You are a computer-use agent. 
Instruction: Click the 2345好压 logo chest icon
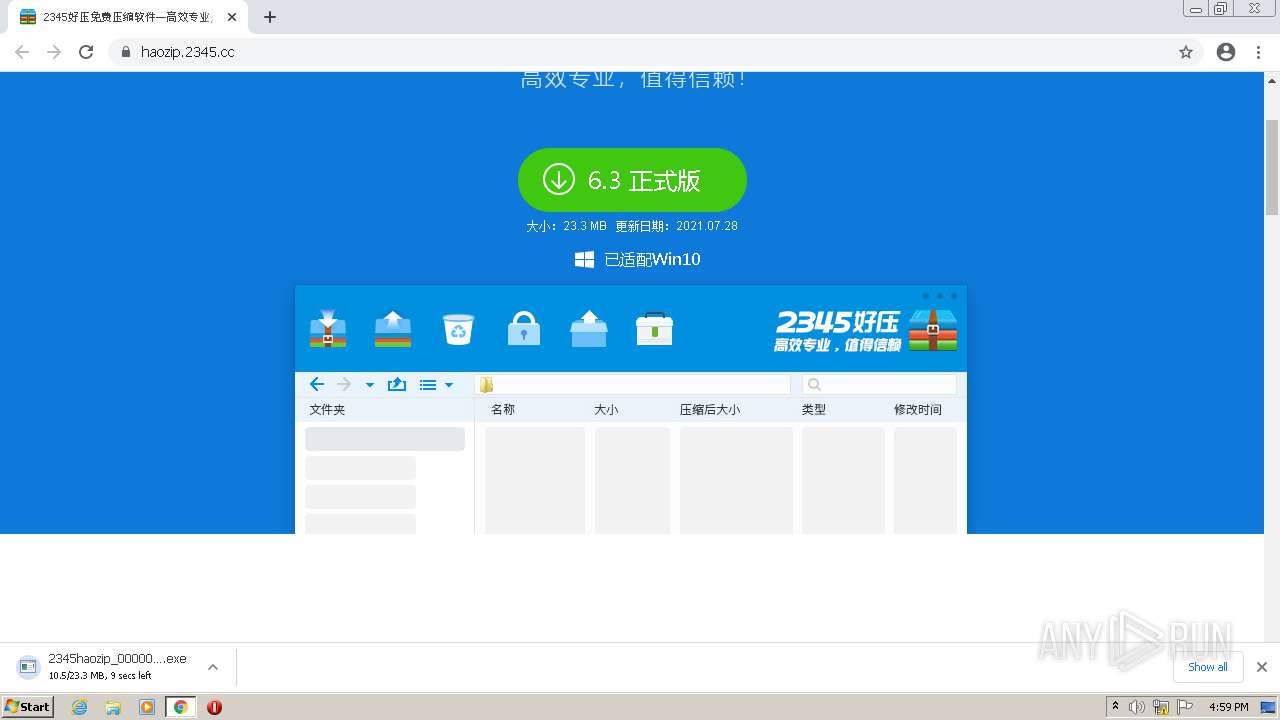point(933,330)
